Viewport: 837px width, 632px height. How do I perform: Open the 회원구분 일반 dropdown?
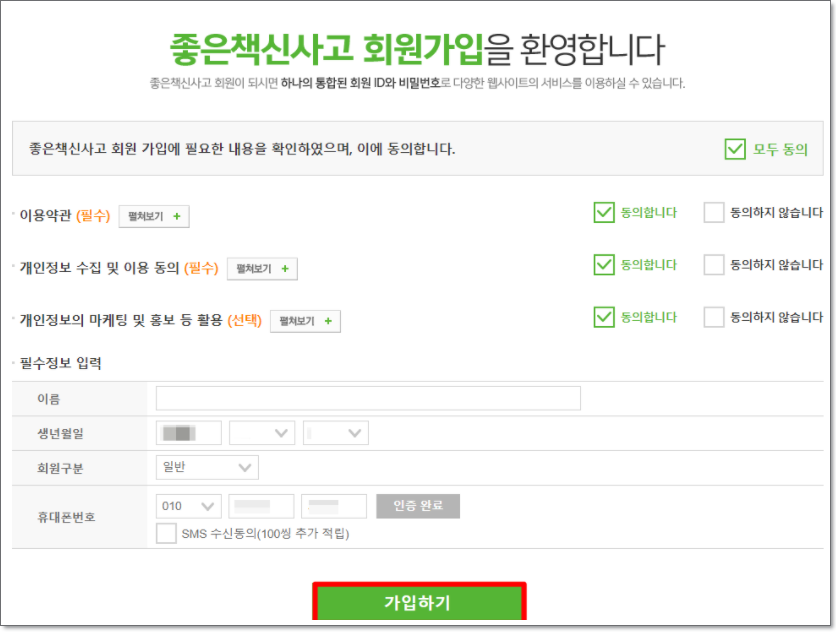207,468
